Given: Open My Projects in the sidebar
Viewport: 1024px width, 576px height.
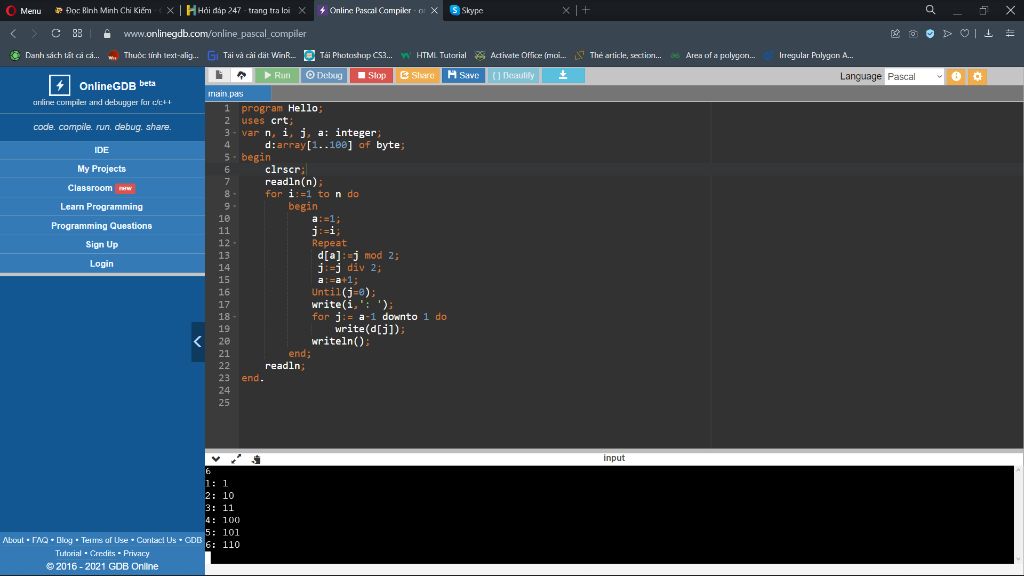Looking at the screenshot, I should 102,168.
